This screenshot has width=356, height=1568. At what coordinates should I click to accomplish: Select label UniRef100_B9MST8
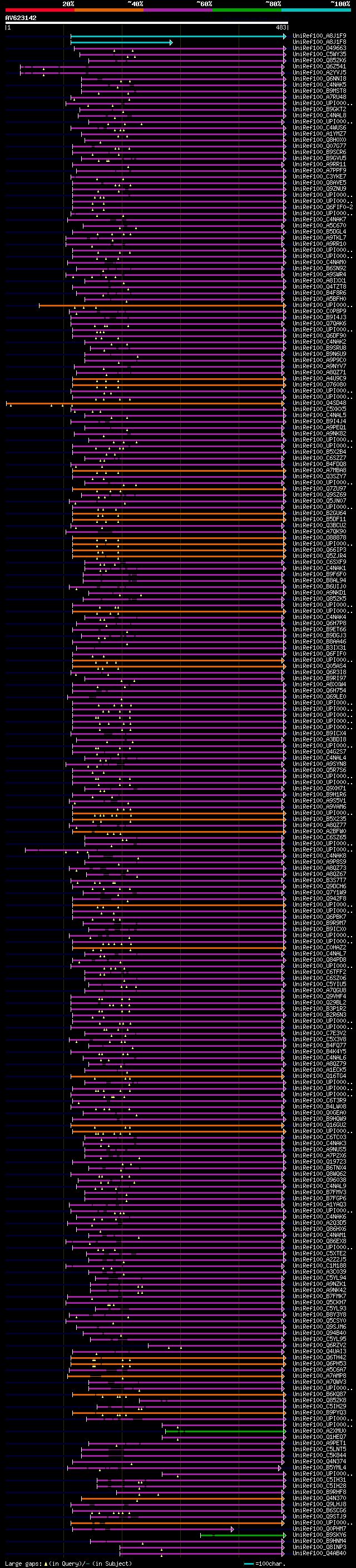(319, 91)
